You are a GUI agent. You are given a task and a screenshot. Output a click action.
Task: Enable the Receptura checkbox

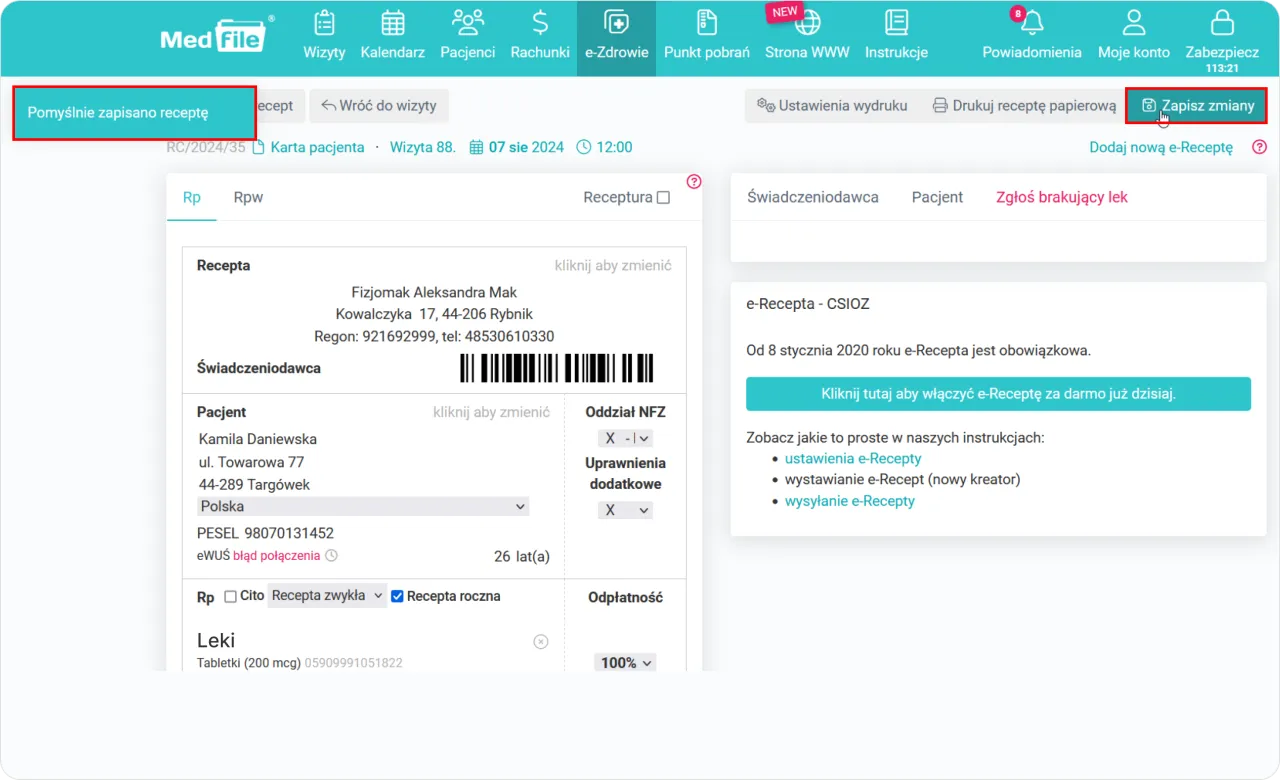663,198
